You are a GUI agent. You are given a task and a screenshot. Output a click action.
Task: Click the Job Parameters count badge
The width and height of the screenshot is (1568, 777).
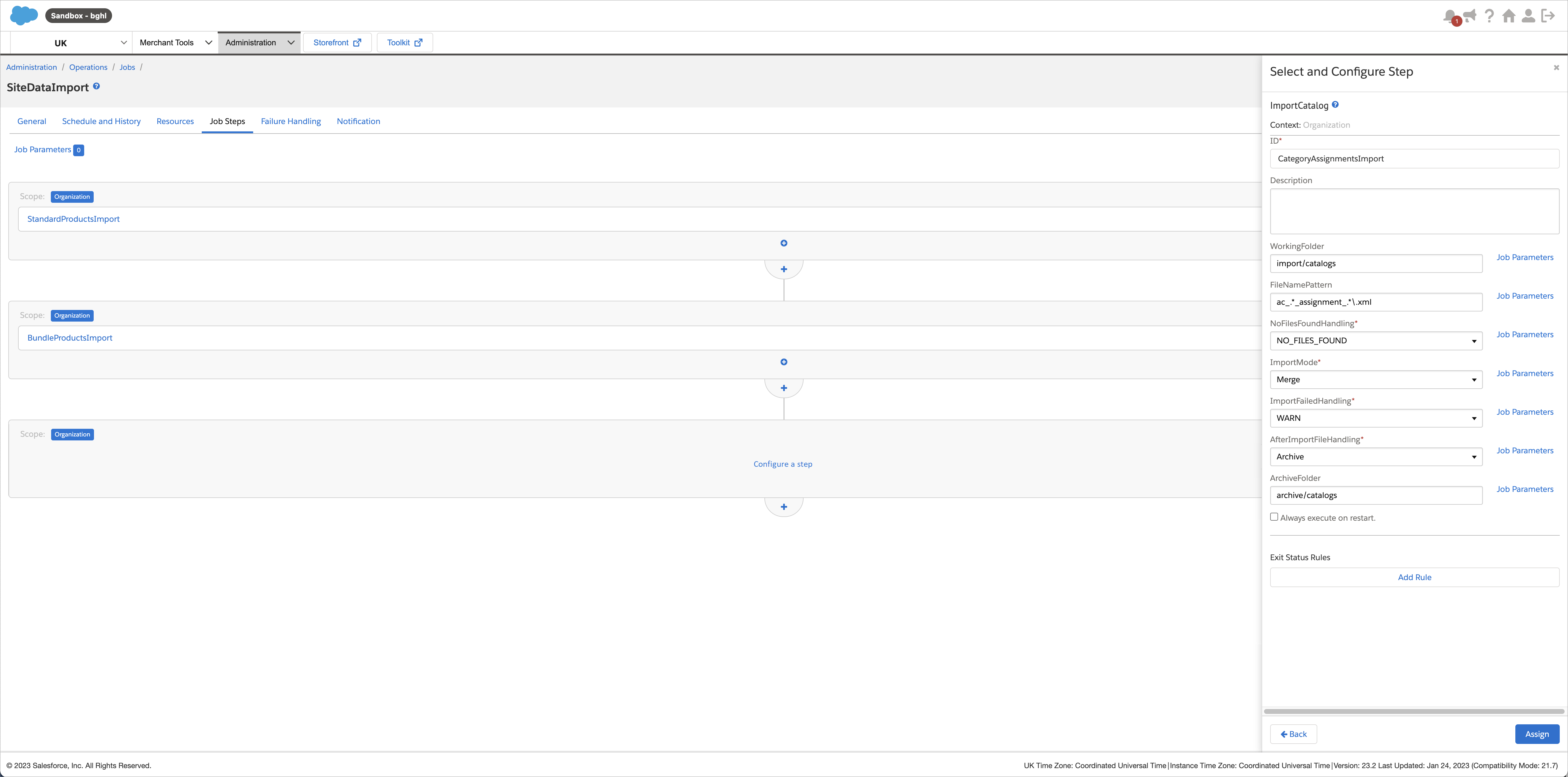pos(78,150)
